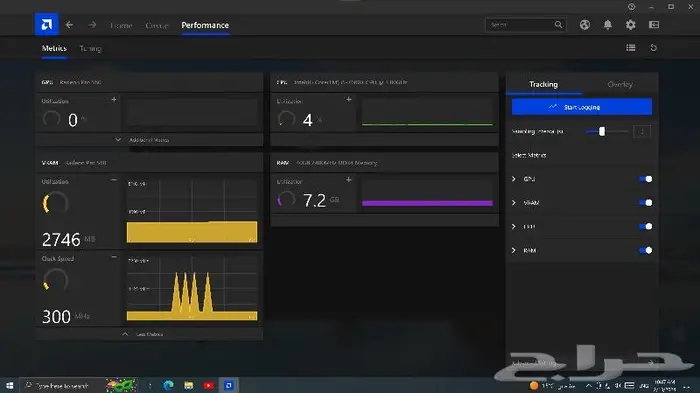Click the taskbar search box
700x393 pixels.
pyautogui.click(x=78, y=385)
